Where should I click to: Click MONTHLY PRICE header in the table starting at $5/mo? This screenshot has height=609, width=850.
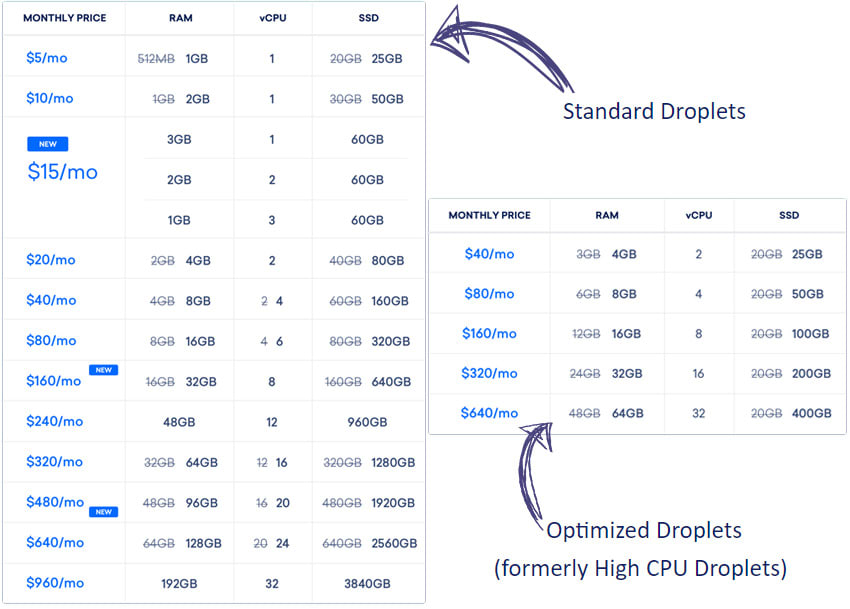coord(65,18)
